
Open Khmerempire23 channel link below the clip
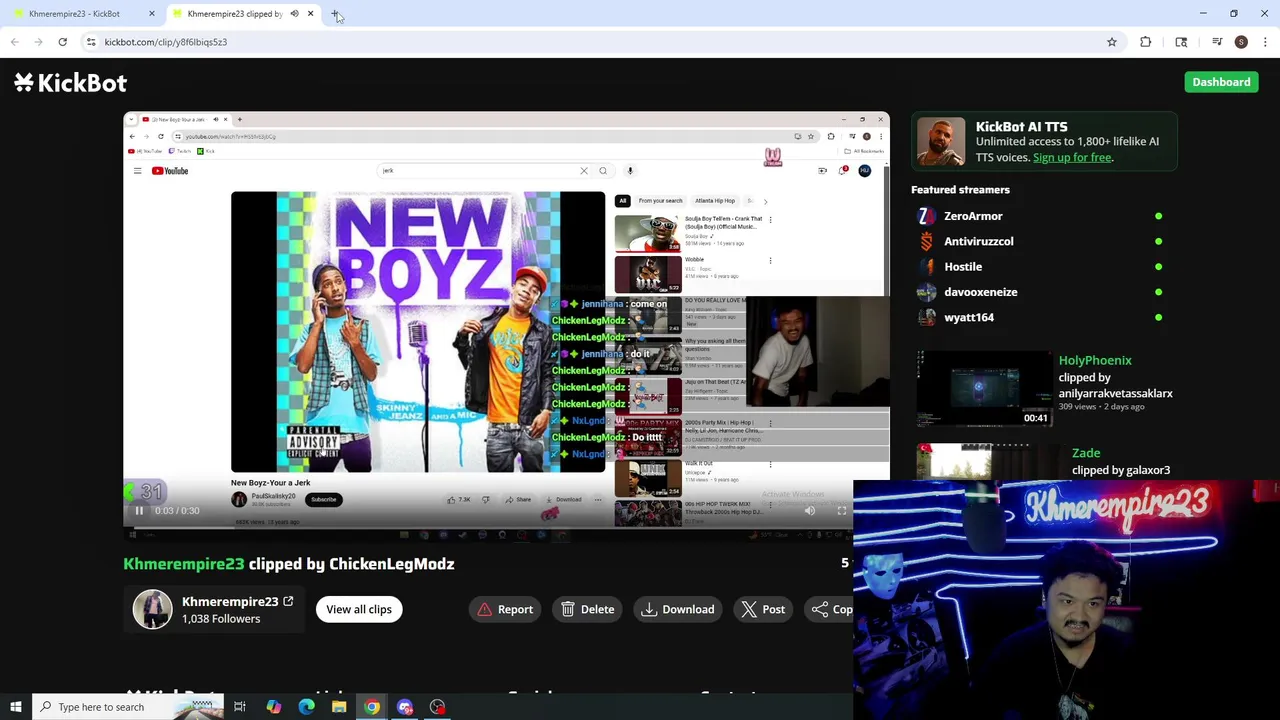point(230,601)
